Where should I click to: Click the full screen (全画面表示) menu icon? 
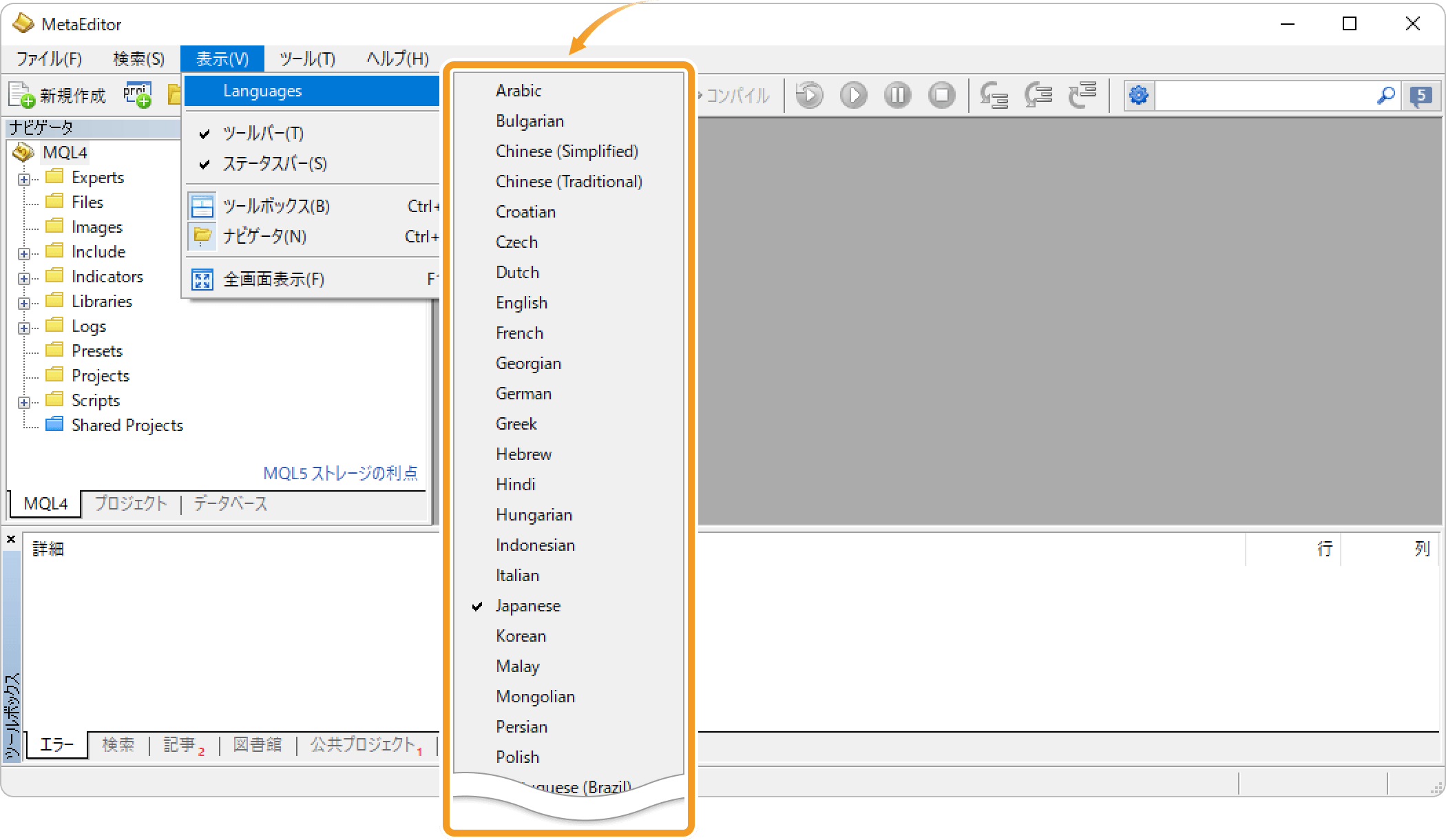click(202, 279)
